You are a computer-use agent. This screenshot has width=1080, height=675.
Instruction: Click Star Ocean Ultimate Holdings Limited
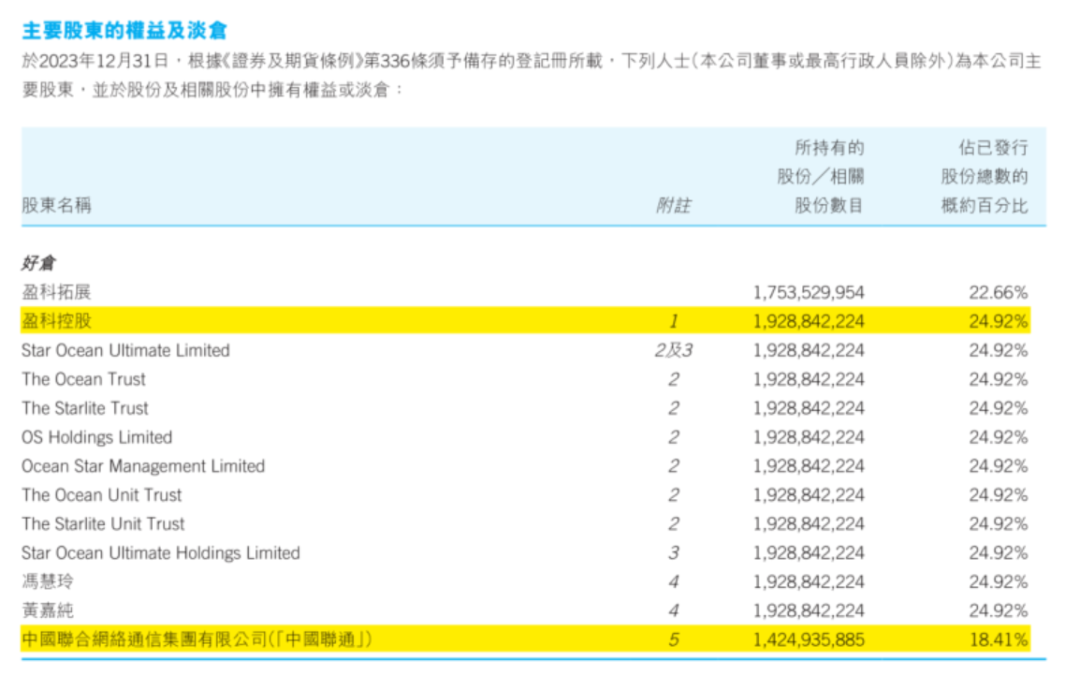point(161,553)
